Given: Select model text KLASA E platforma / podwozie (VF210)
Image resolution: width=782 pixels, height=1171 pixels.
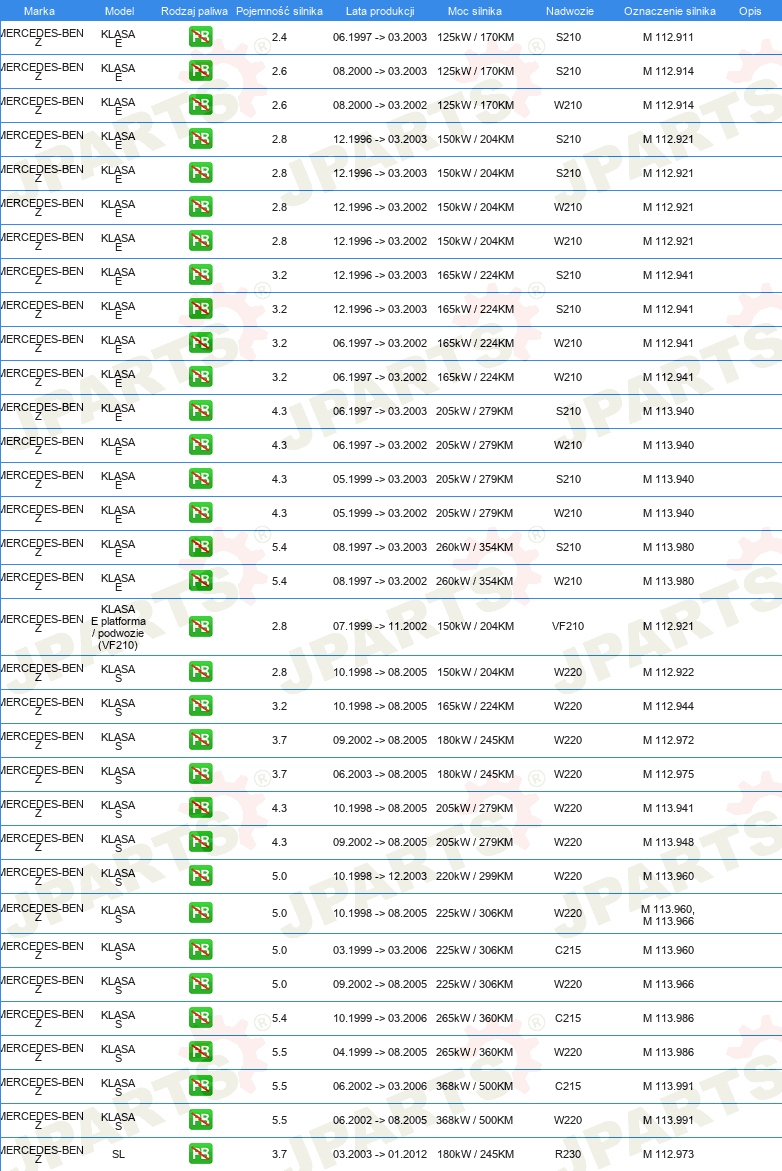Looking at the screenshot, I should (x=118, y=627).
